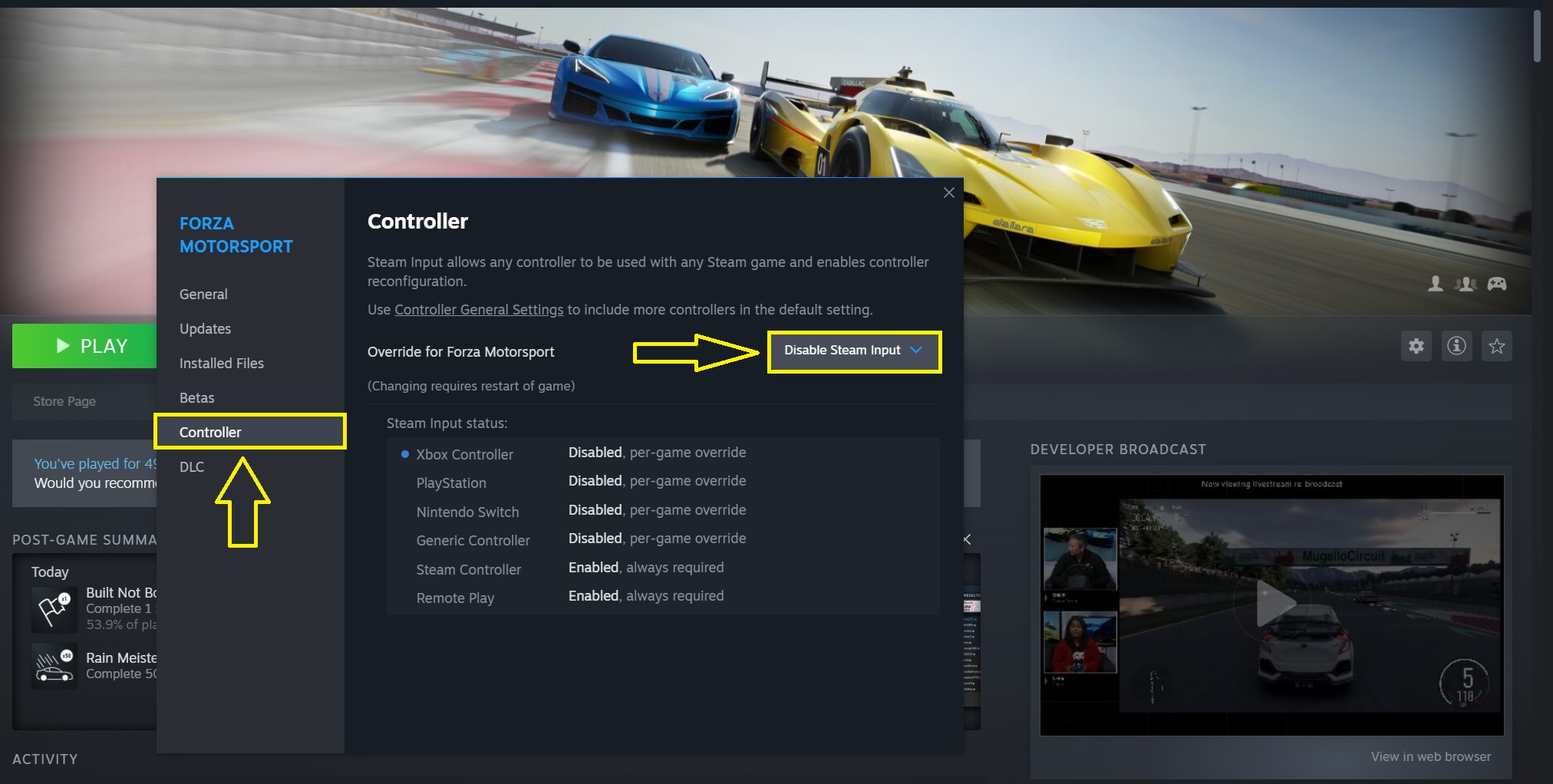Image resolution: width=1553 pixels, height=784 pixels.
Task: Open the game settings gear icon
Action: 1416,346
